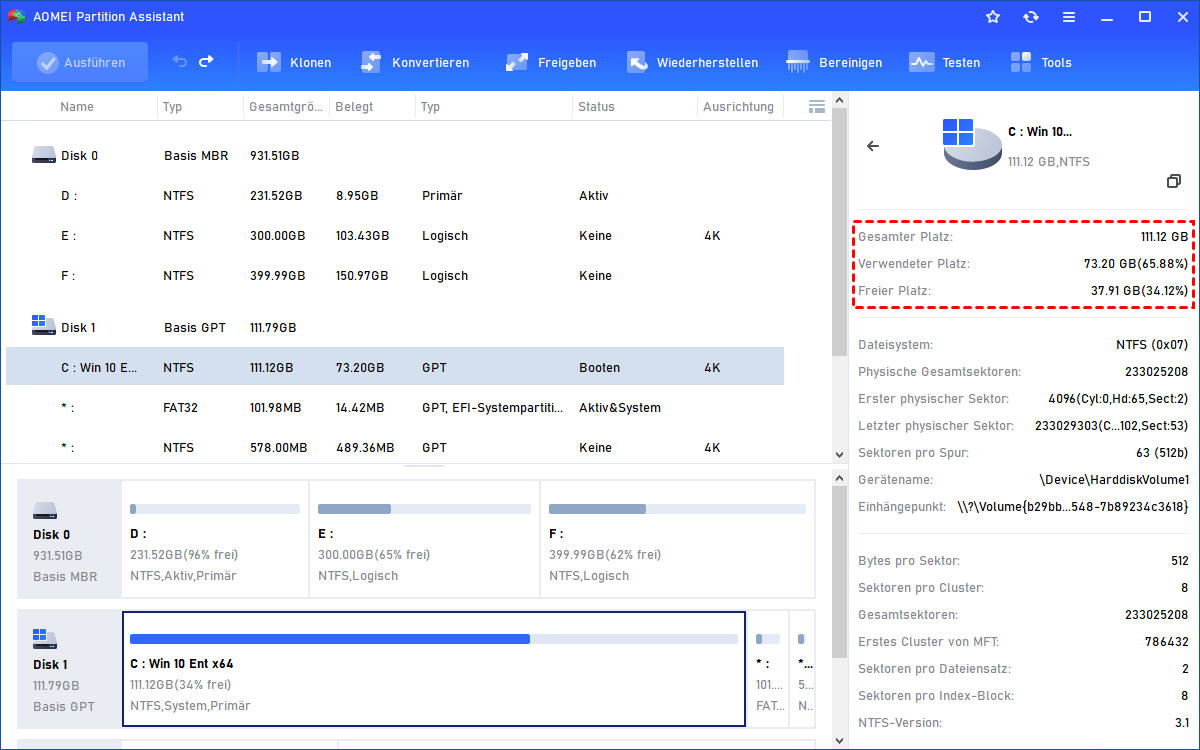This screenshot has width=1200, height=750.
Task: Select D: partition block in disk map
Action: click(215, 538)
